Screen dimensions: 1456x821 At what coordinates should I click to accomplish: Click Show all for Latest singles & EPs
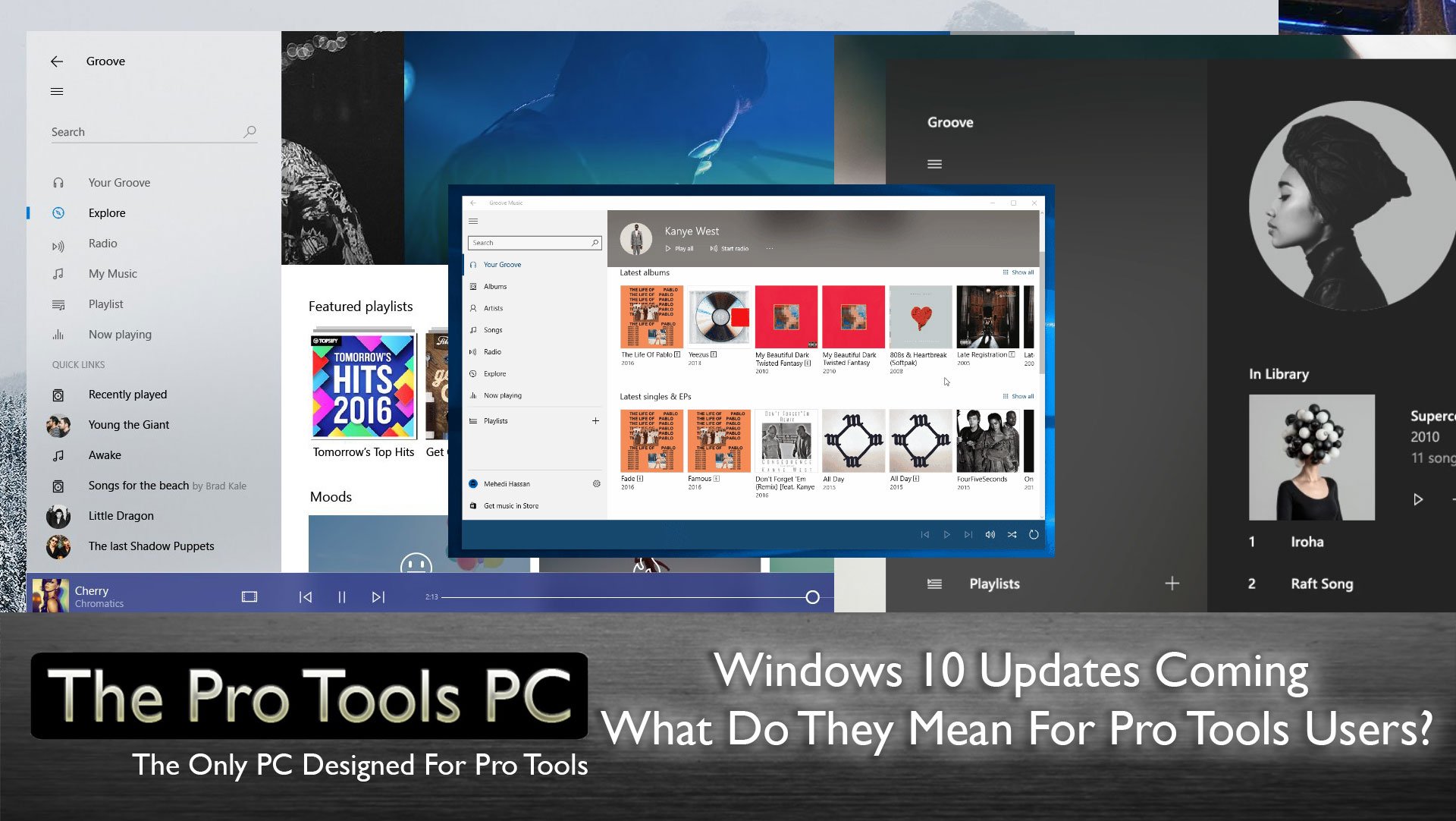[1018, 397]
